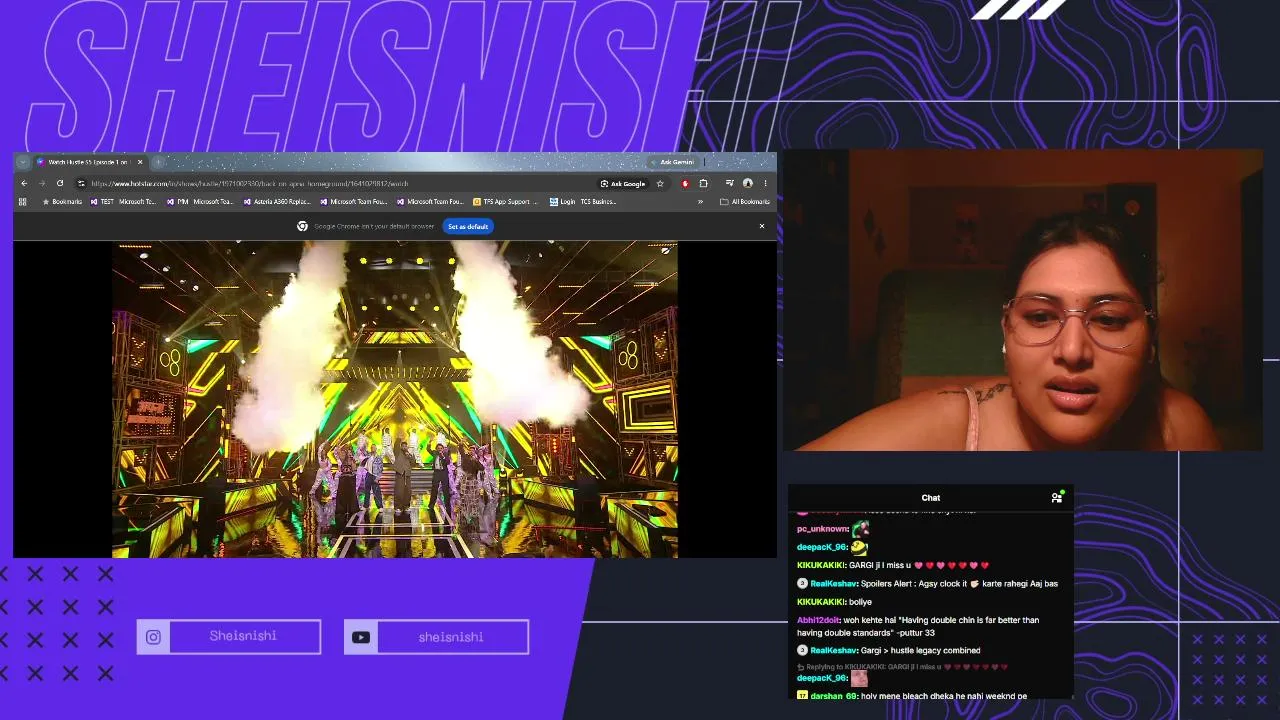This screenshot has height=720, width=1280.
Task: Open the Chrome three-dot menu
Action: pyautogui.click(x=765, y=183)
